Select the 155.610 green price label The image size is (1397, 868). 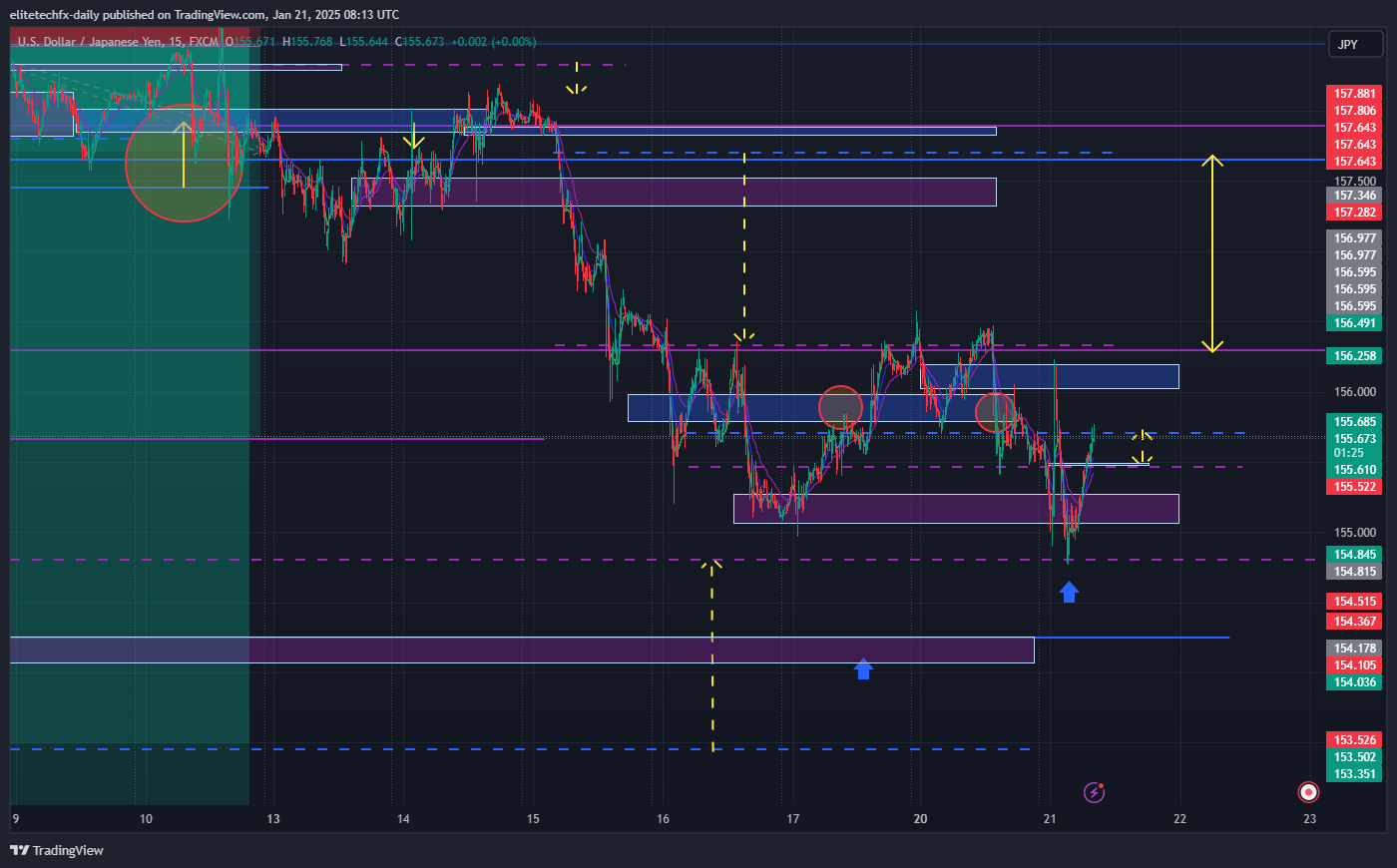pos(1355,470)
